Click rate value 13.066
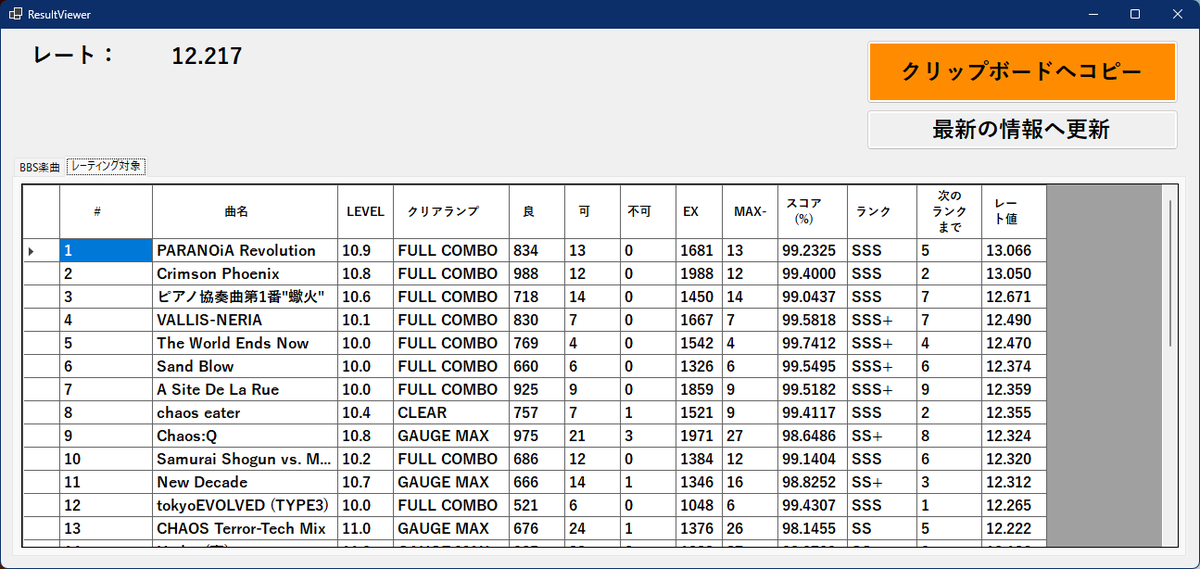The image size is (1200, 569). (x=1013, y=251)
